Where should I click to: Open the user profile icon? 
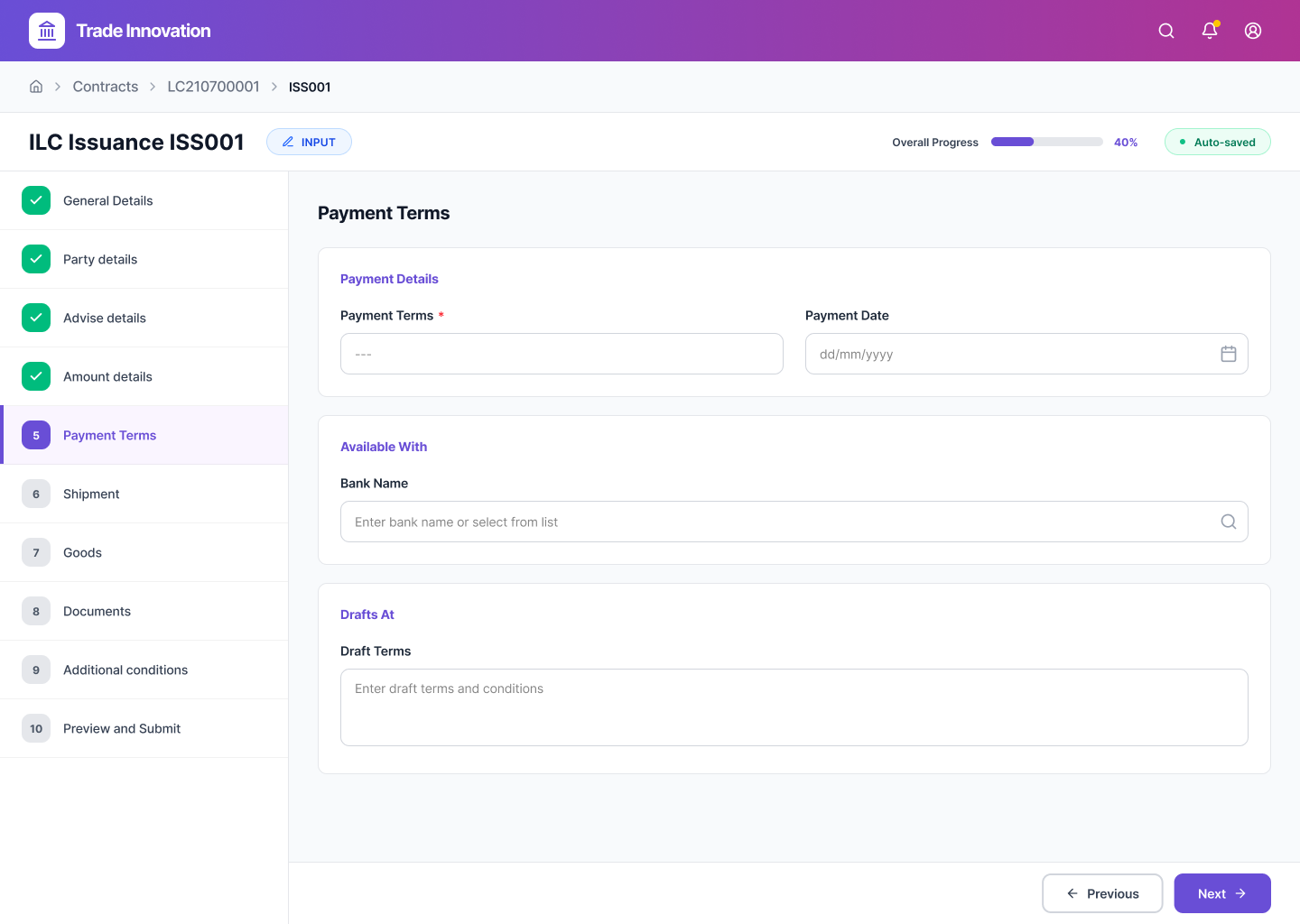1252,30
